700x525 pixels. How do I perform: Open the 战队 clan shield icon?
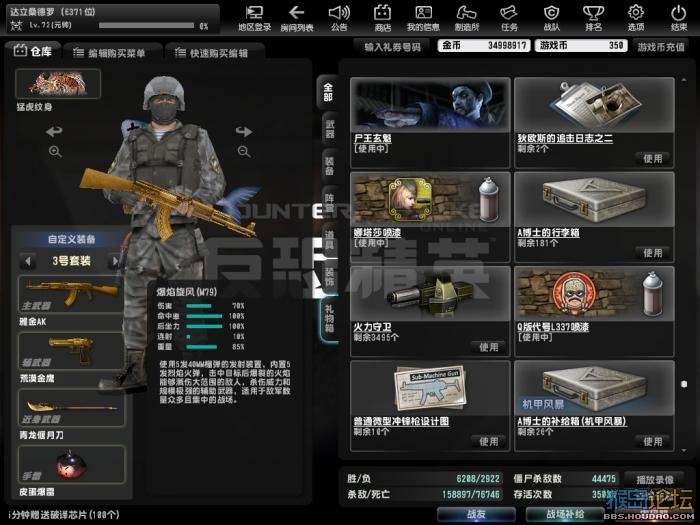551,18
